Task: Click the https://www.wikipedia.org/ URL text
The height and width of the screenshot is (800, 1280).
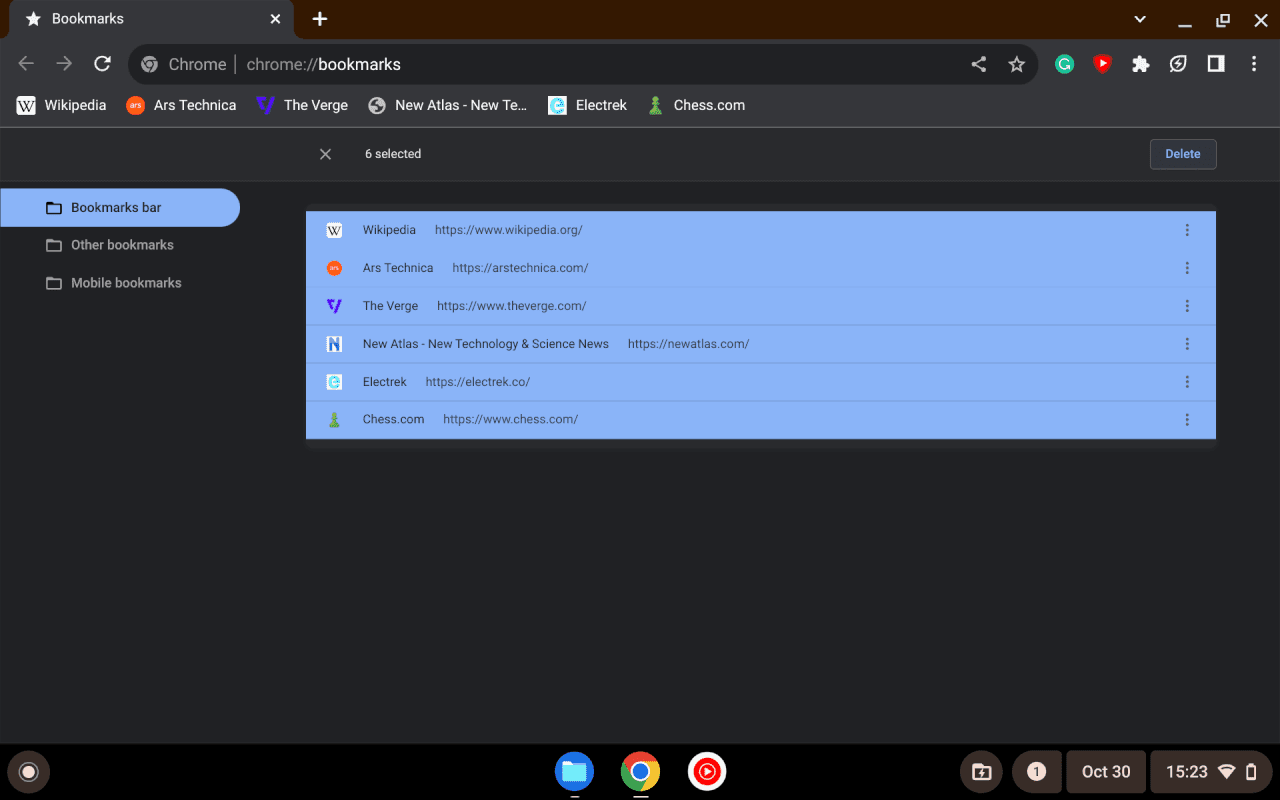Action: click(508, 230)
